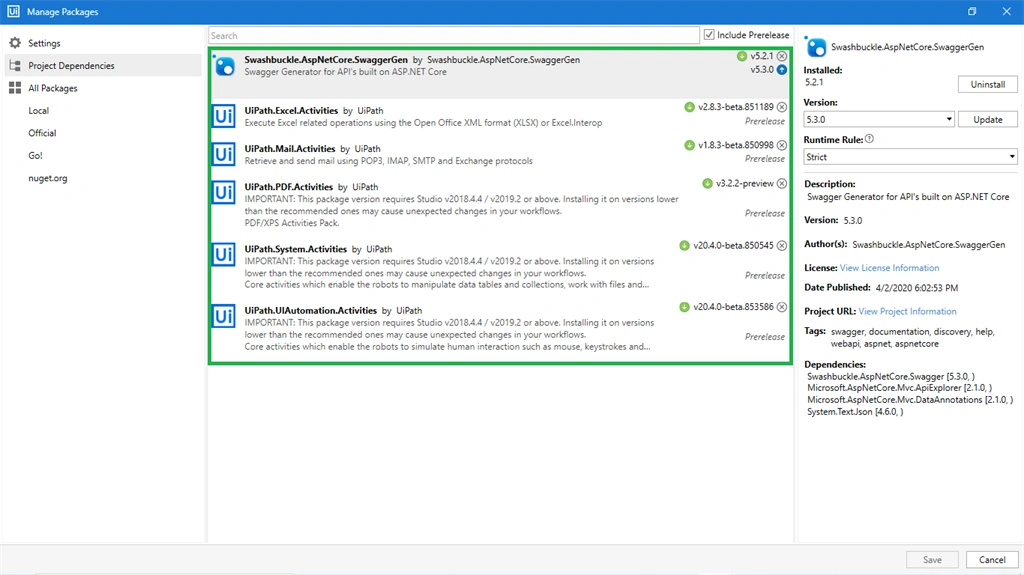Click green installed icon beside v2.8.3-beta.851189
Screen dimensions: 1024x575
click(689, 107)
